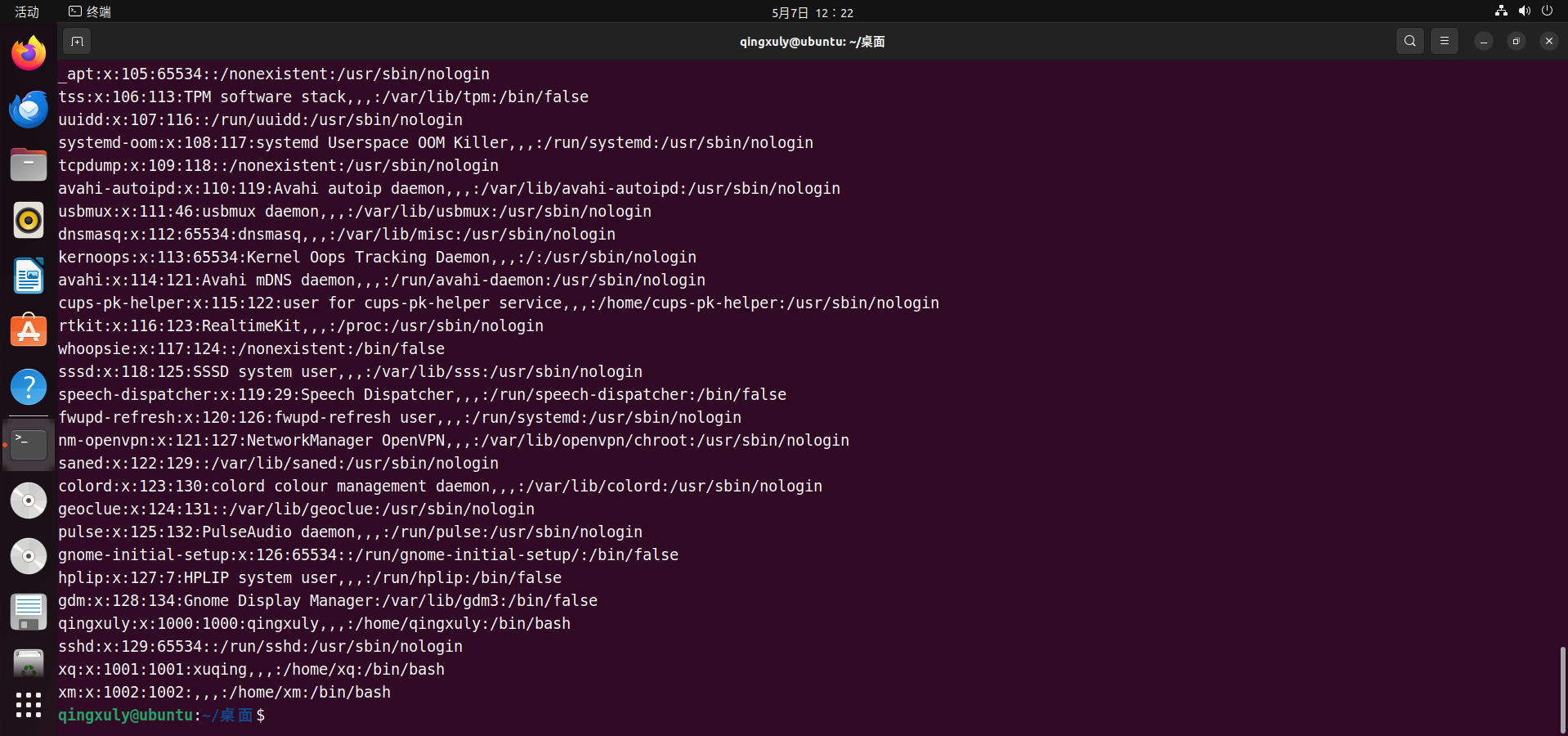Click the window title qingxuly@ubuntu: ~/桌面
The image size is (1568, 736).
coord(812,41)
